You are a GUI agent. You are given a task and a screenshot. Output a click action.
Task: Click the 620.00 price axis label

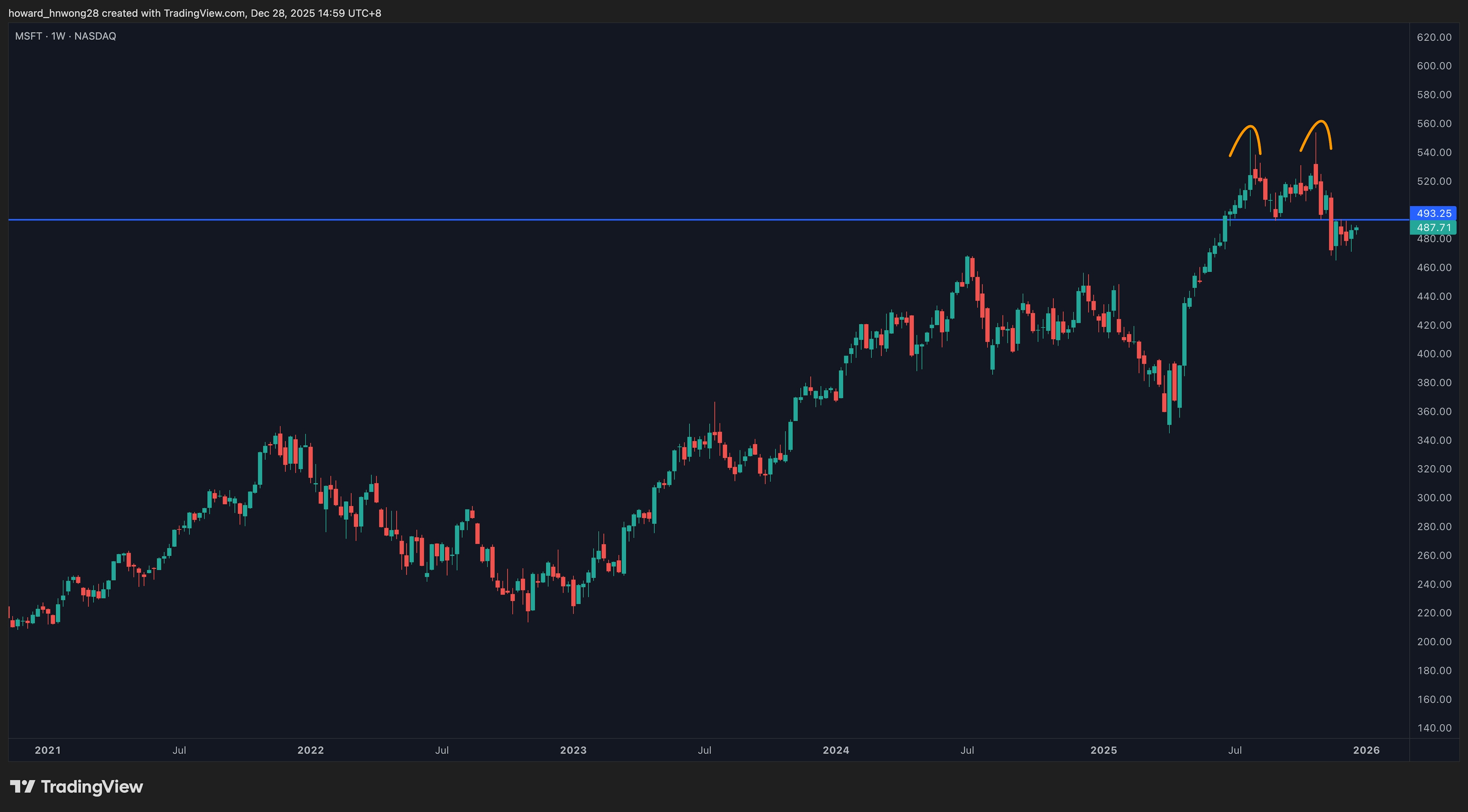(x=1434, y=37)
